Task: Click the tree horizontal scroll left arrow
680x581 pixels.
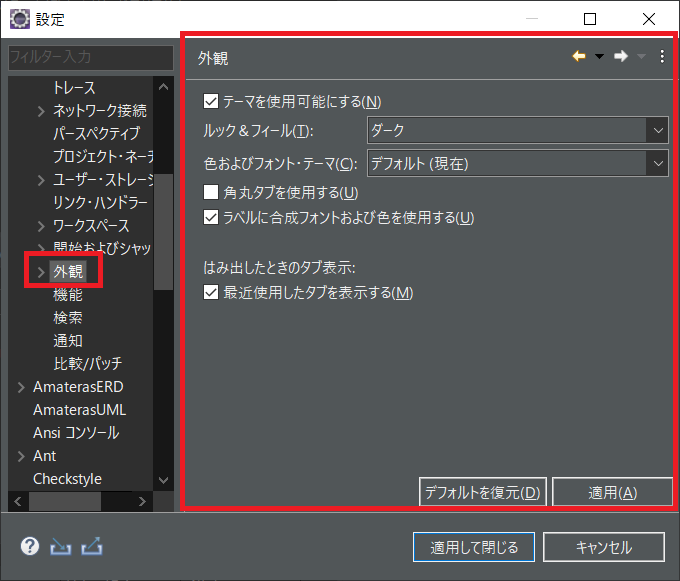Action: click(18, 502)
